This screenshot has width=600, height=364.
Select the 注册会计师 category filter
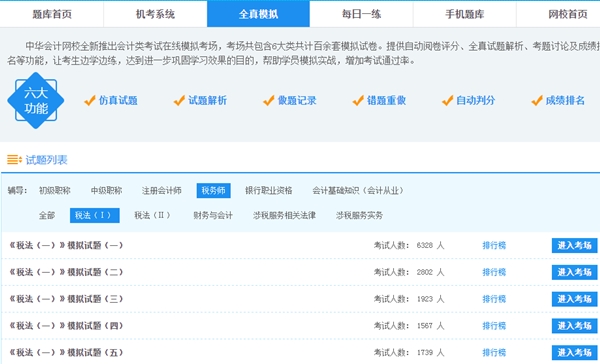click(x=161, y=191)
